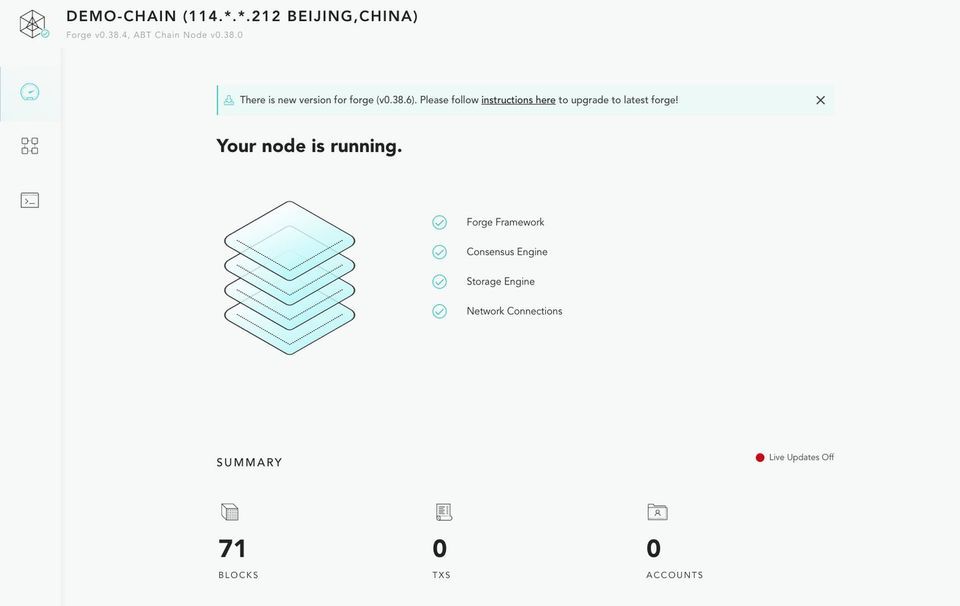Screen dimensions: 960x606
Task: Click the DEMO-CHAIN title header
Action: click(242, 16)
